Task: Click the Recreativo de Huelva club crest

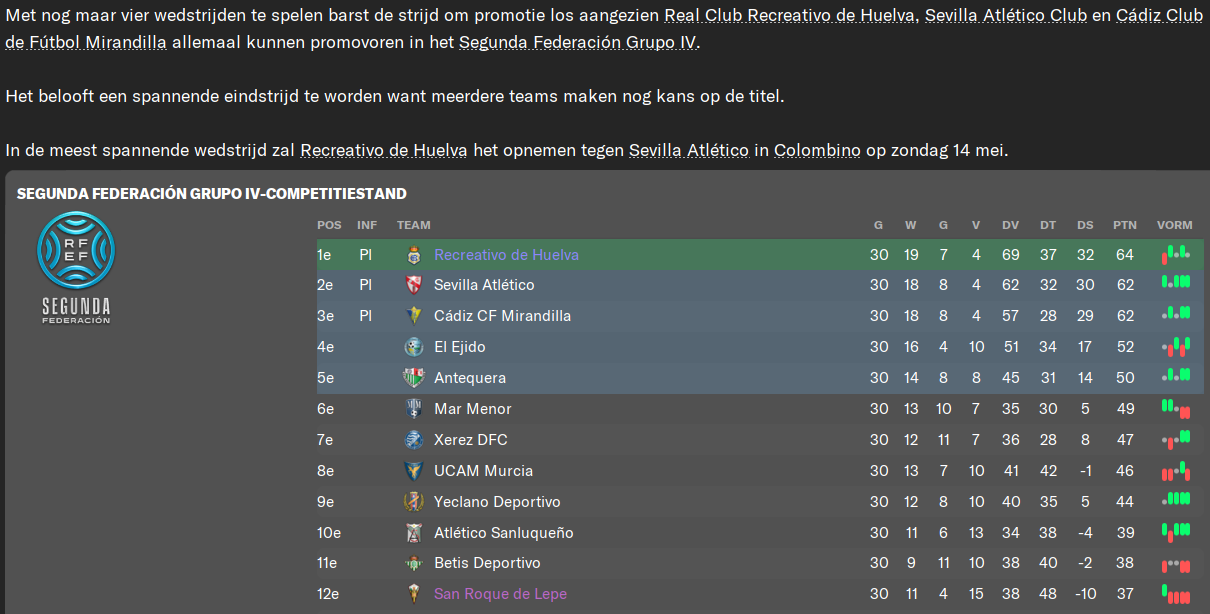Action: point(414,255)
